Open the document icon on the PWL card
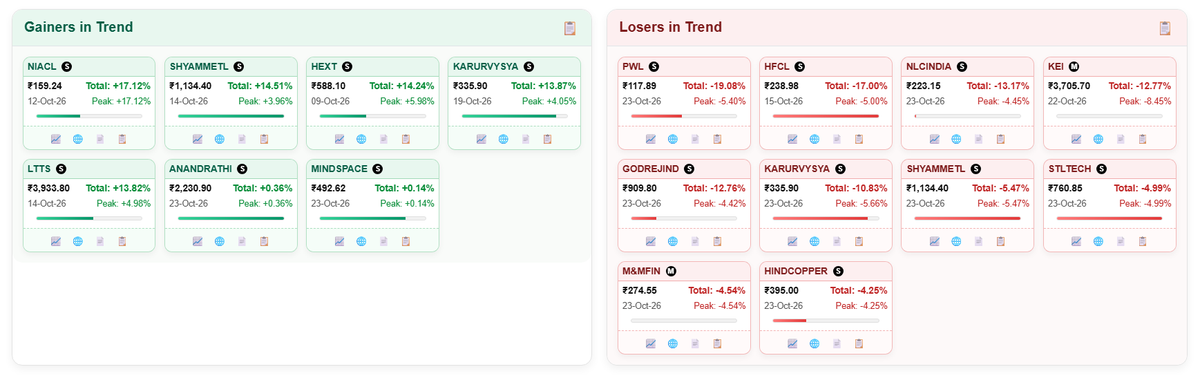Screen dimensions: 1200x378 695,139
